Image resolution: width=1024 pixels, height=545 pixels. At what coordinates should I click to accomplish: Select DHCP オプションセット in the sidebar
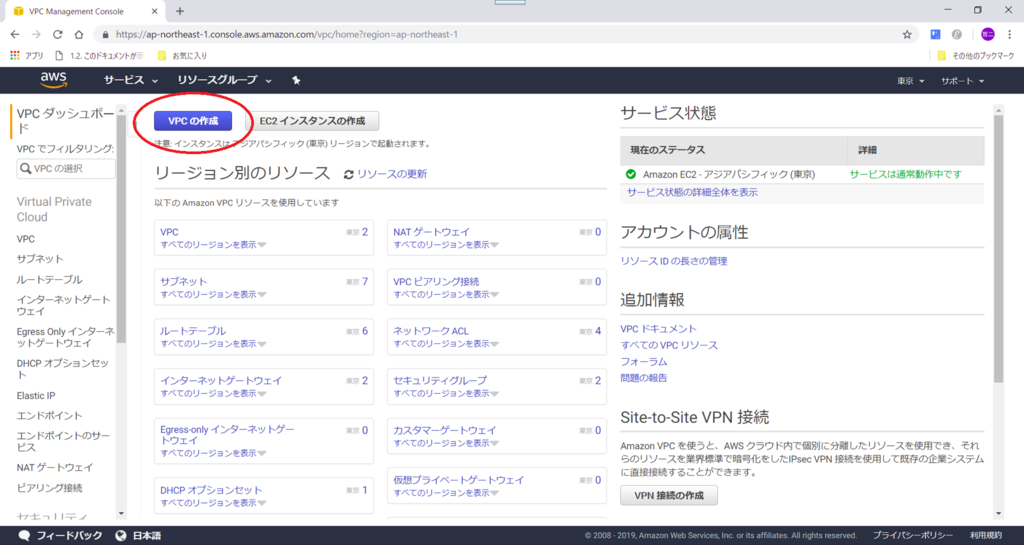click(63, 369)
